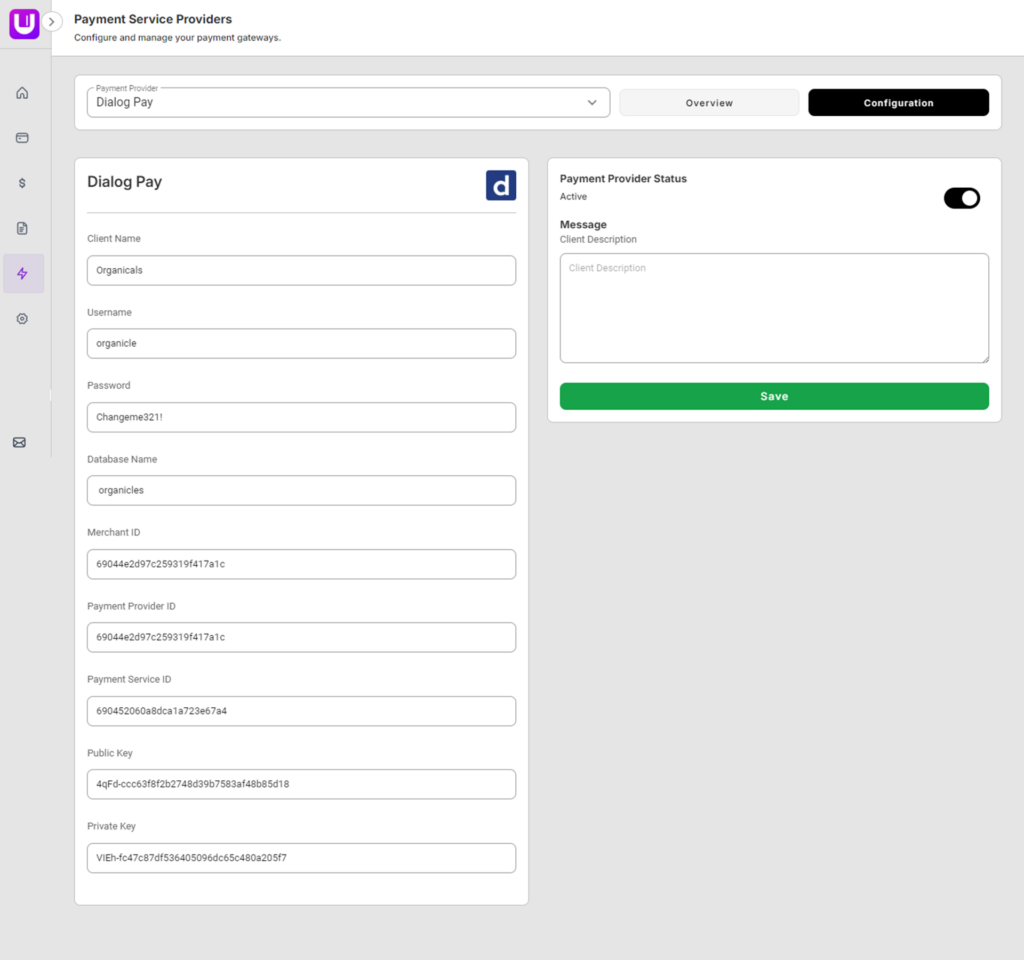This screenshot has height=960, width=1024.
Task: Select the Private Key input field
Action: (x=301, y=858)
